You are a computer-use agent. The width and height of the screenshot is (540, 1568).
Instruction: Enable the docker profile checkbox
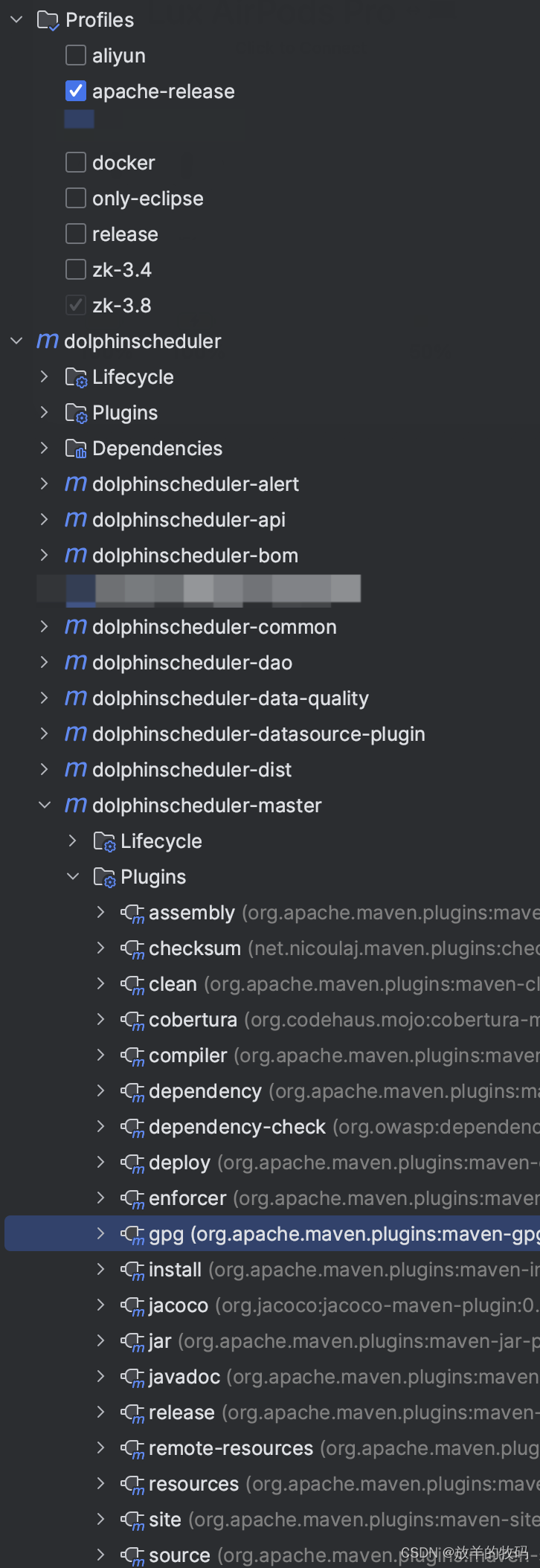(75, 162)
